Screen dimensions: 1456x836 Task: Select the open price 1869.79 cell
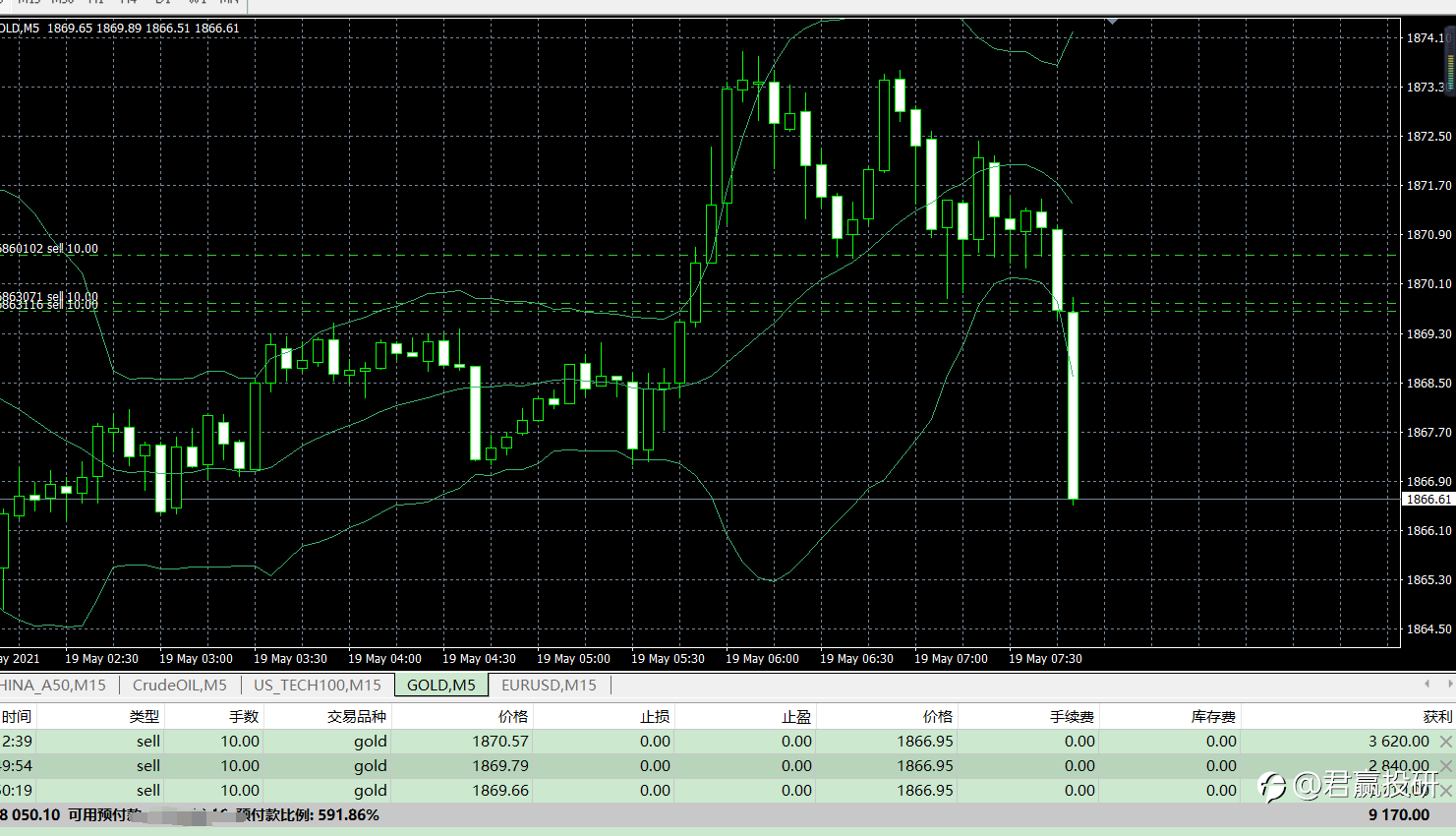click(500, 765)
